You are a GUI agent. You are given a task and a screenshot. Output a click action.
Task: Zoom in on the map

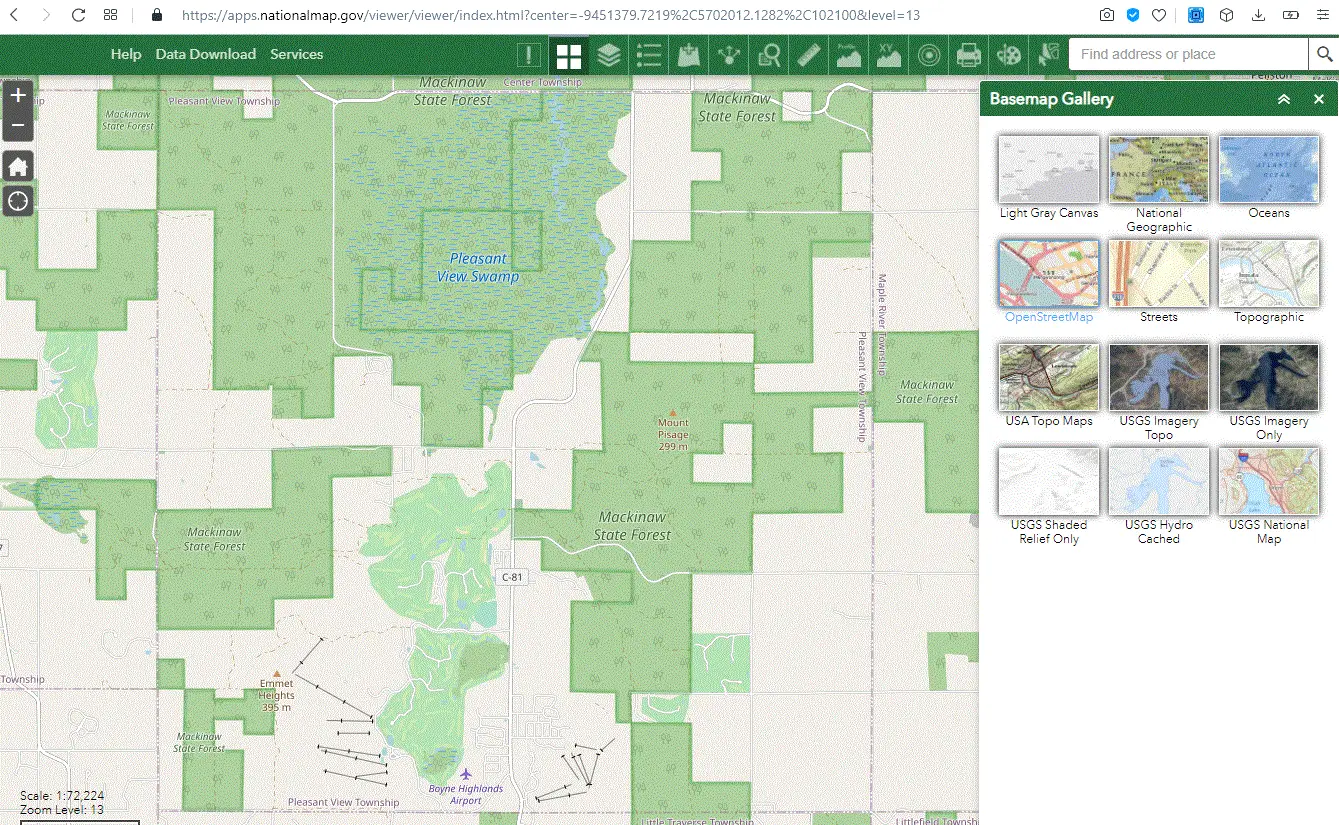pyautogui.click(x=18, y=96)
